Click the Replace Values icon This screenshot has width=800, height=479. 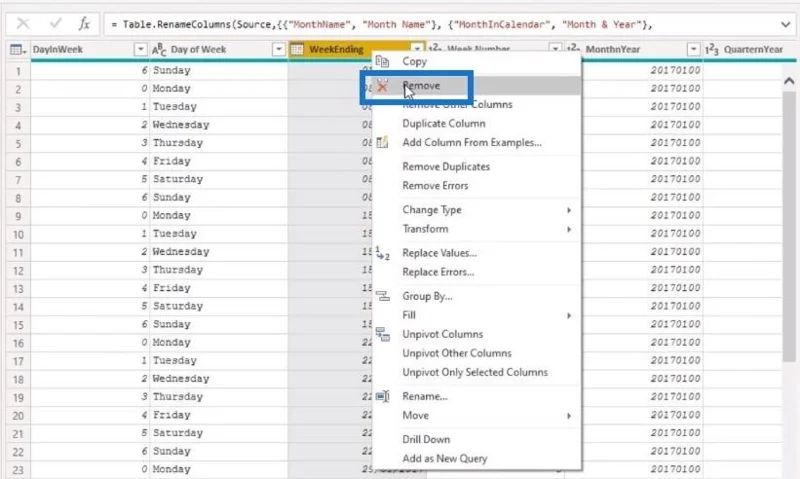coord(382,253)
